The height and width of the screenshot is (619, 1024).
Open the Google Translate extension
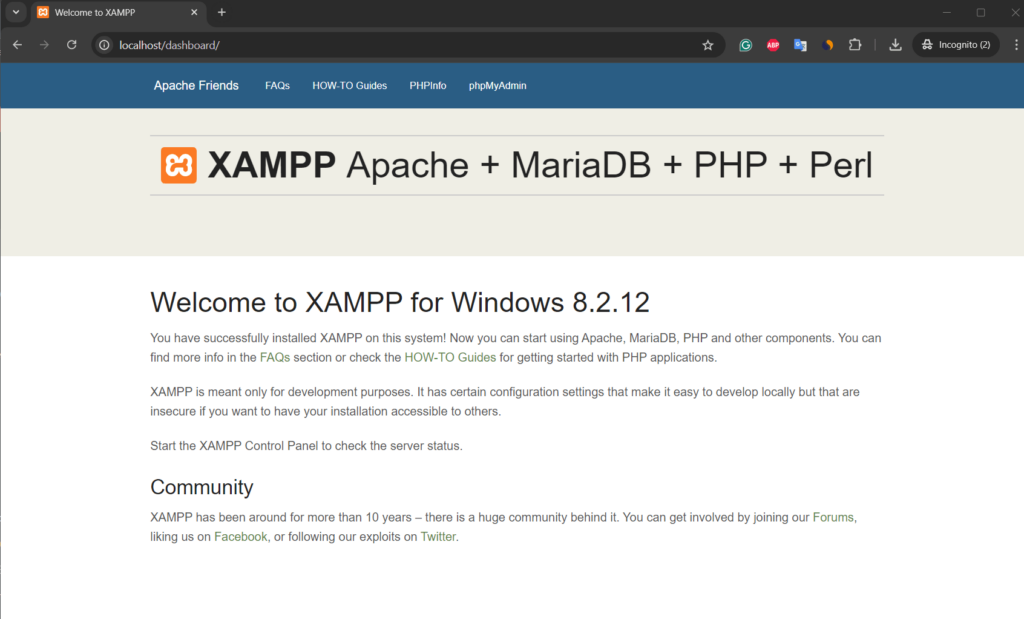click(800, 45)
